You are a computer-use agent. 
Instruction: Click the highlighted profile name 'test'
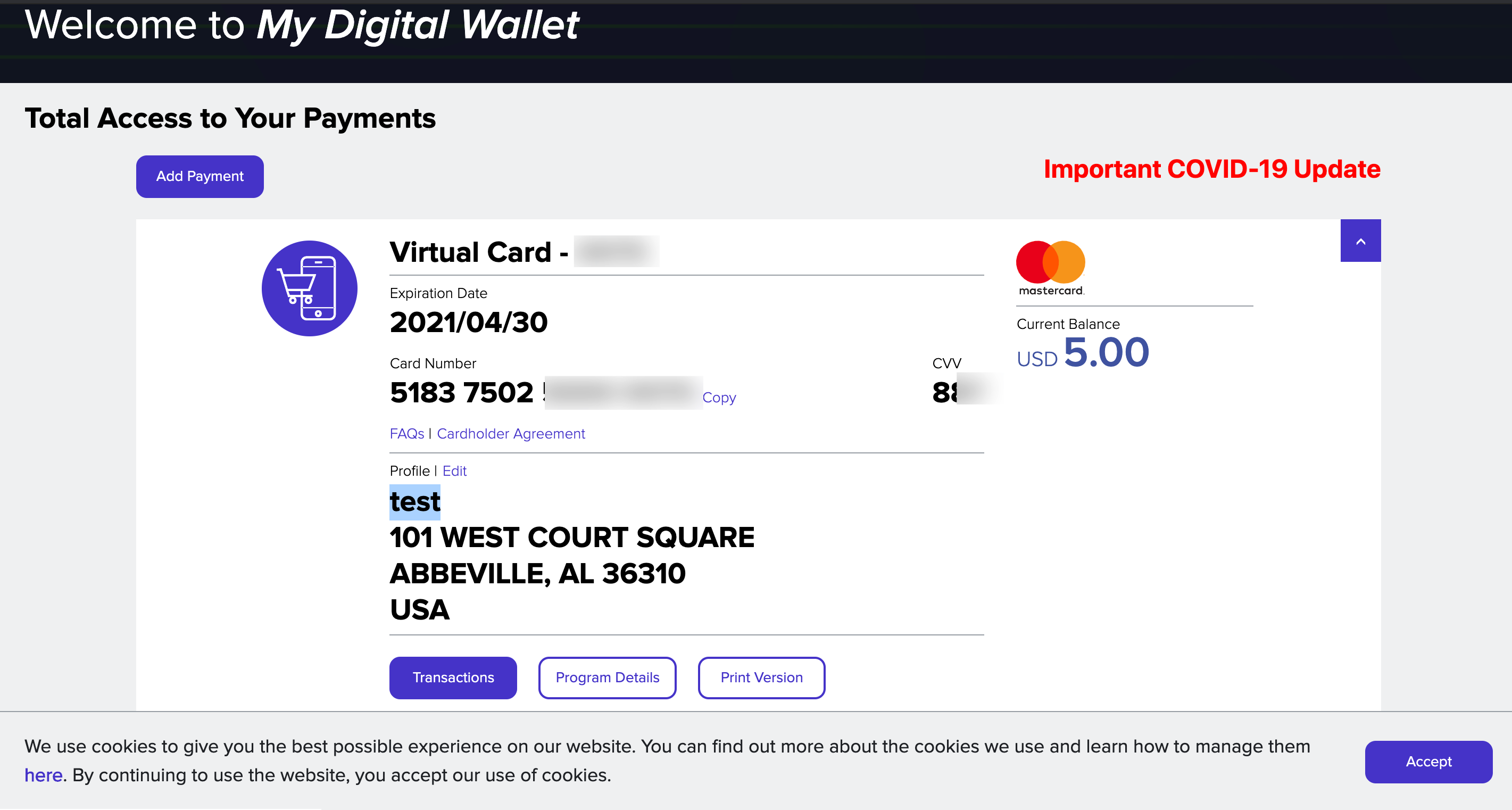click(414, 502)
